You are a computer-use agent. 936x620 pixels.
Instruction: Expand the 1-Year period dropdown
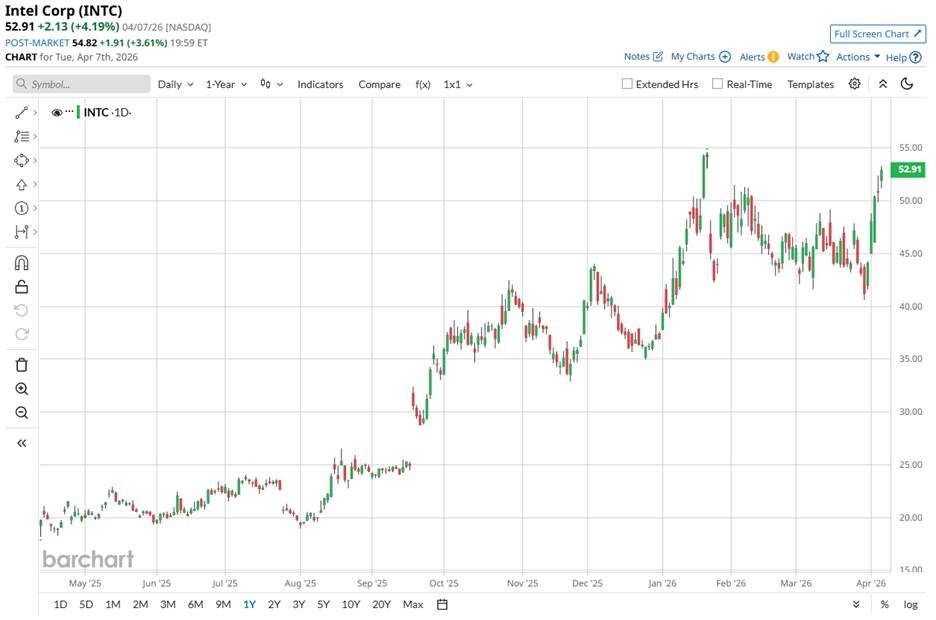click(x=226, y=84)
